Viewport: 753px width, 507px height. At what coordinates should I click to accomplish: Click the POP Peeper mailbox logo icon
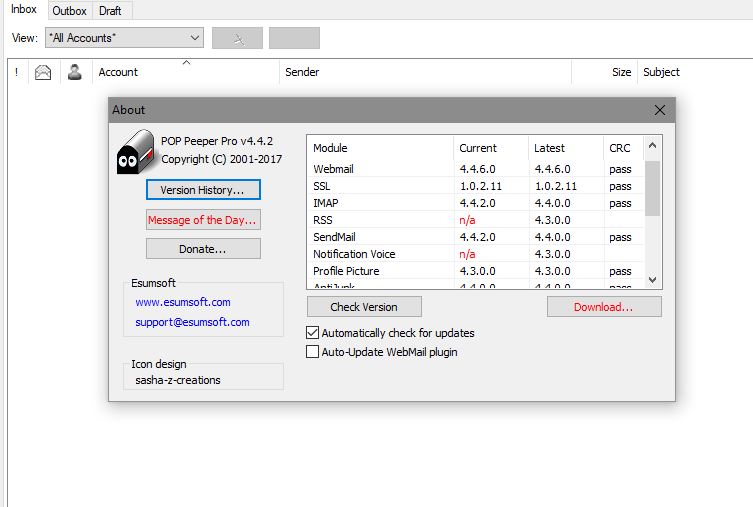point(135,152)
